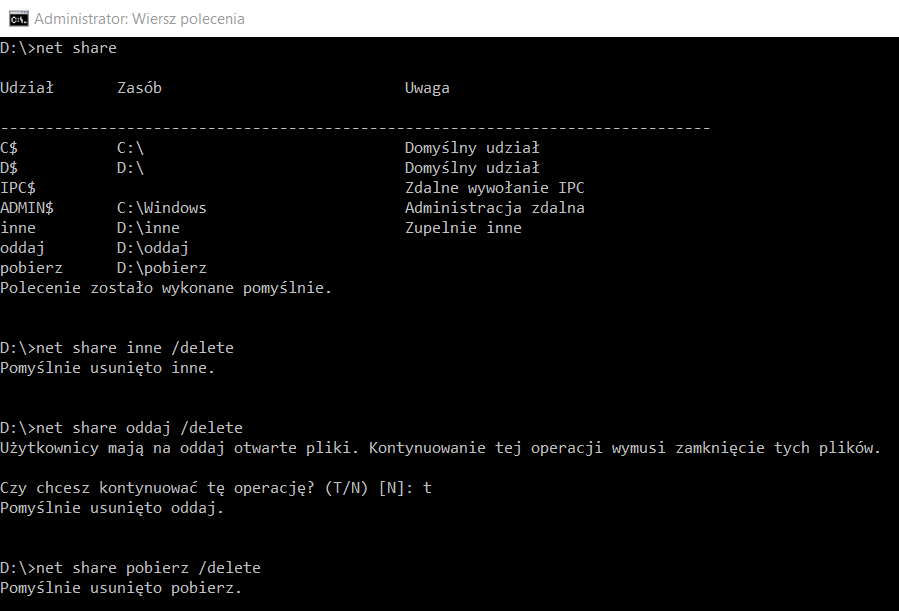This screenshot has height=611, width=899.
Task: Click the '(T/N) [N]: t' prompt answer
Action: tap(378, 488)
